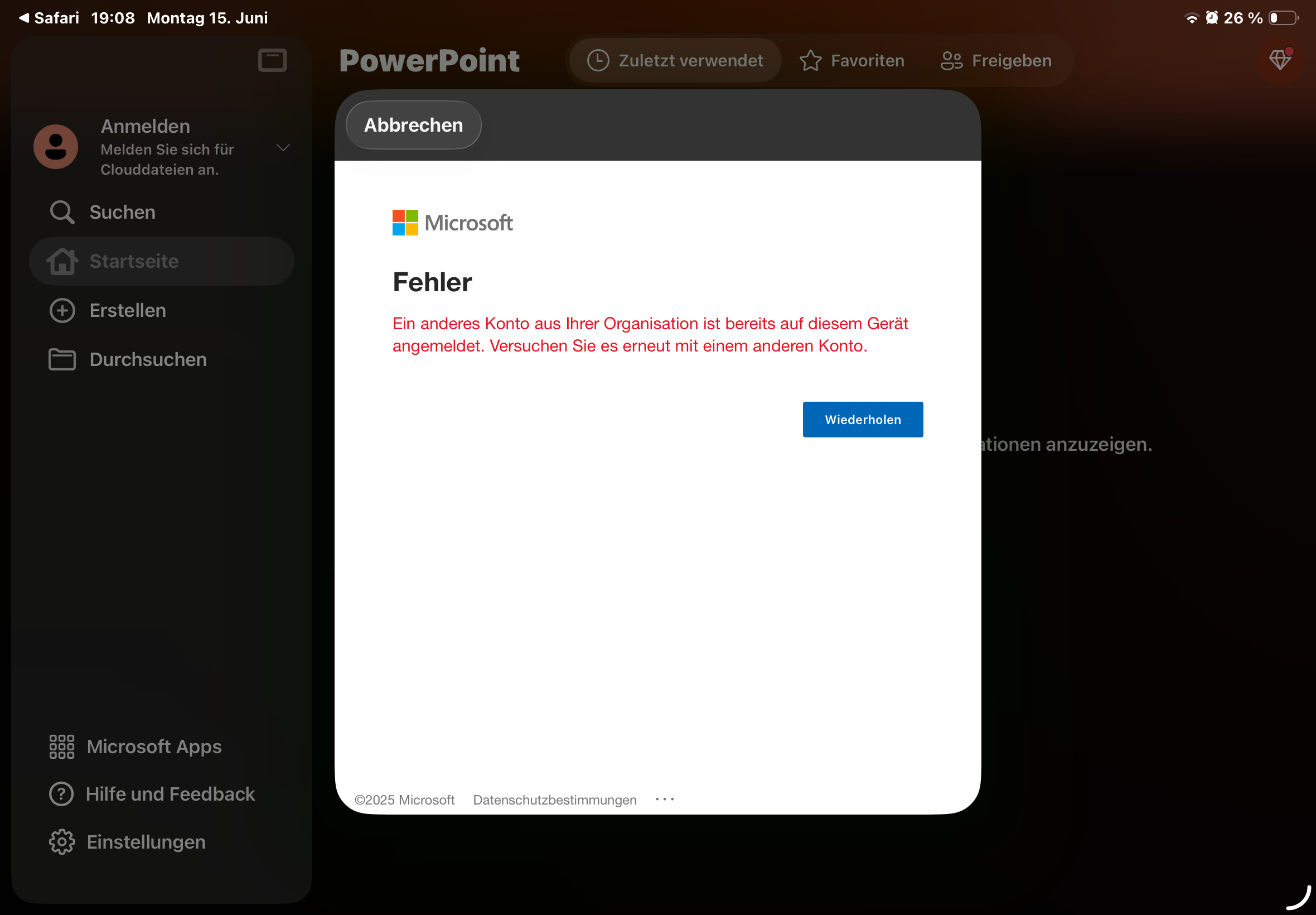The height and width of the screenshot is (915, 1316).
Task: Open Einstellungen
Action: point(127,842)
